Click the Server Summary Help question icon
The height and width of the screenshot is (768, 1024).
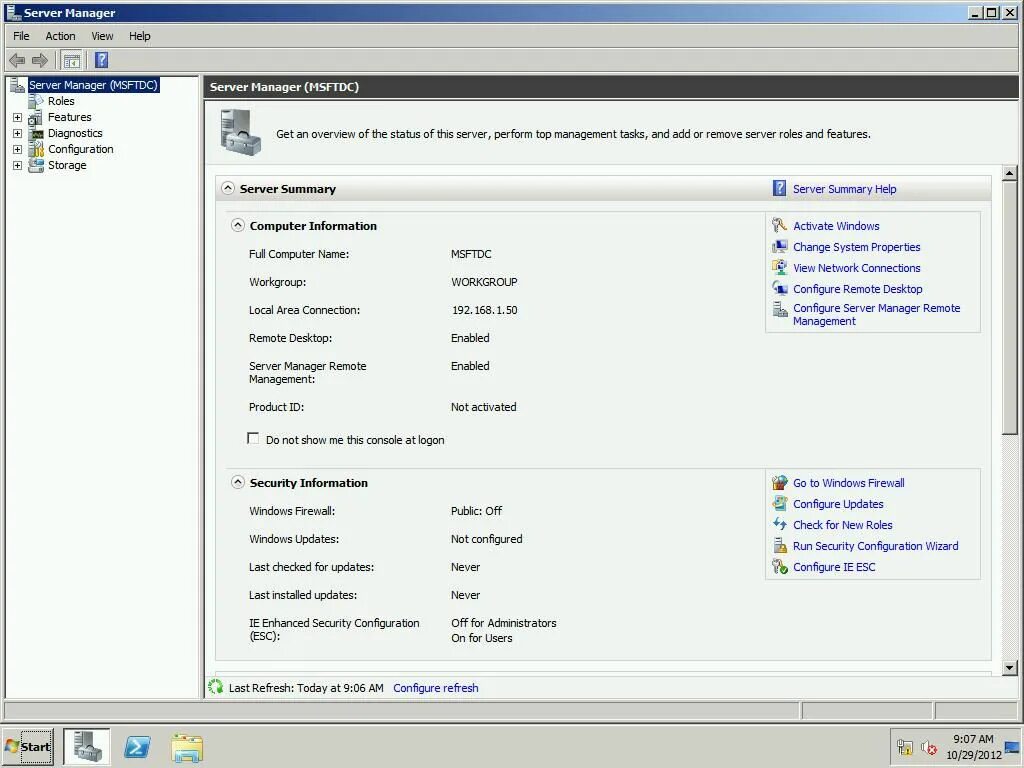point(779,189)
